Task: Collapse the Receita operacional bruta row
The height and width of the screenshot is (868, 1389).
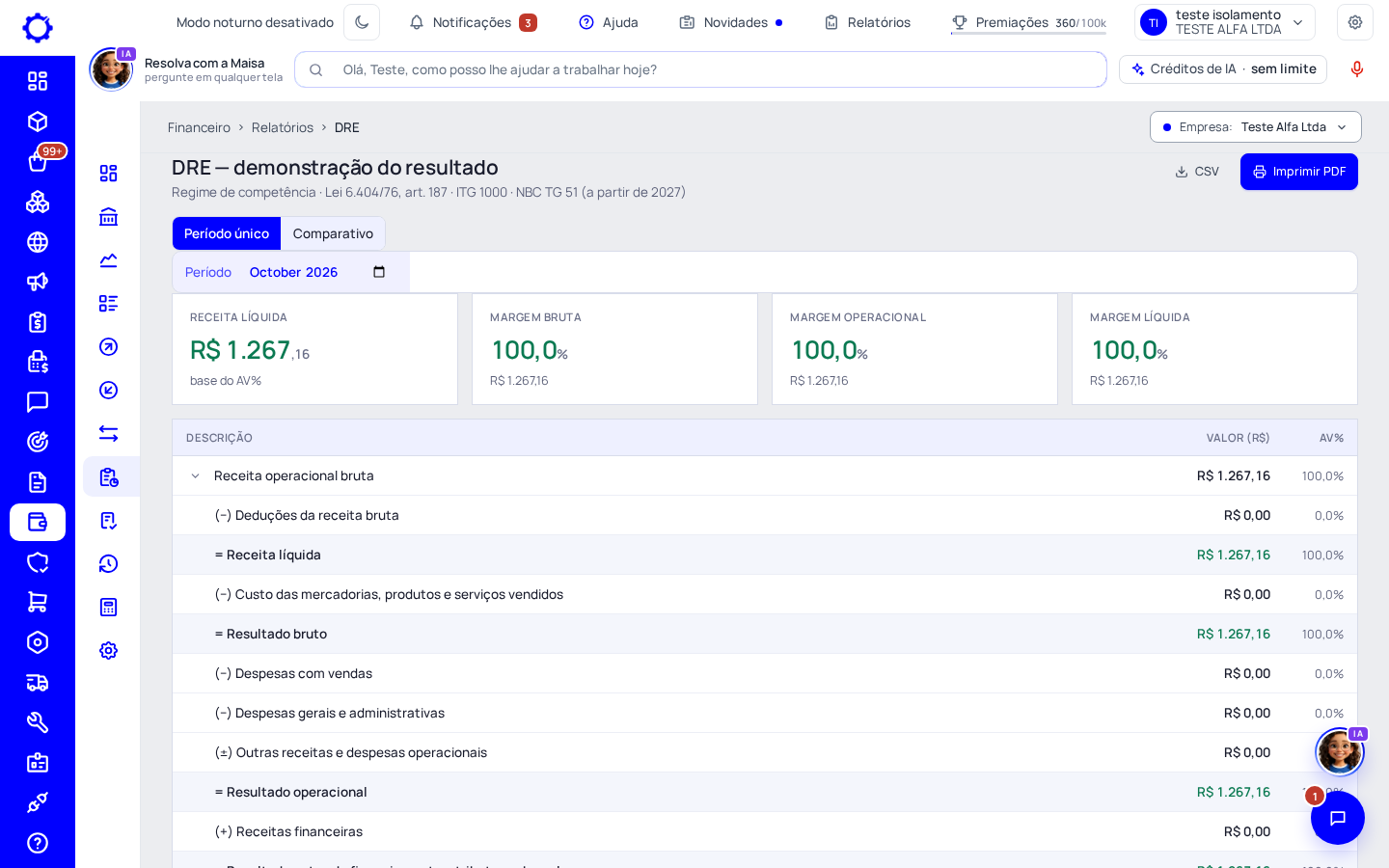Action: point(196,475)
